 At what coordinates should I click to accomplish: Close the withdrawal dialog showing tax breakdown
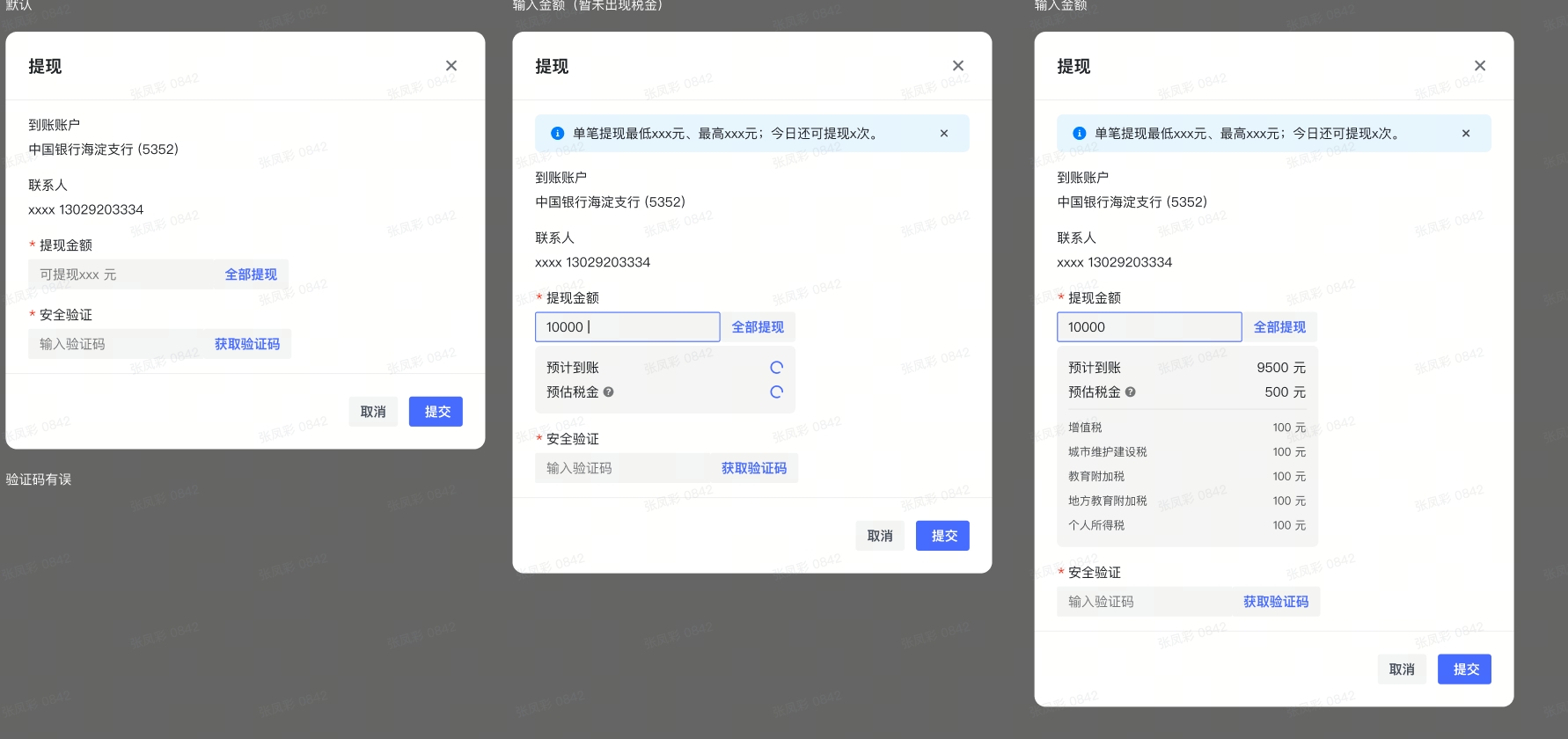(x=1480, y=66)
